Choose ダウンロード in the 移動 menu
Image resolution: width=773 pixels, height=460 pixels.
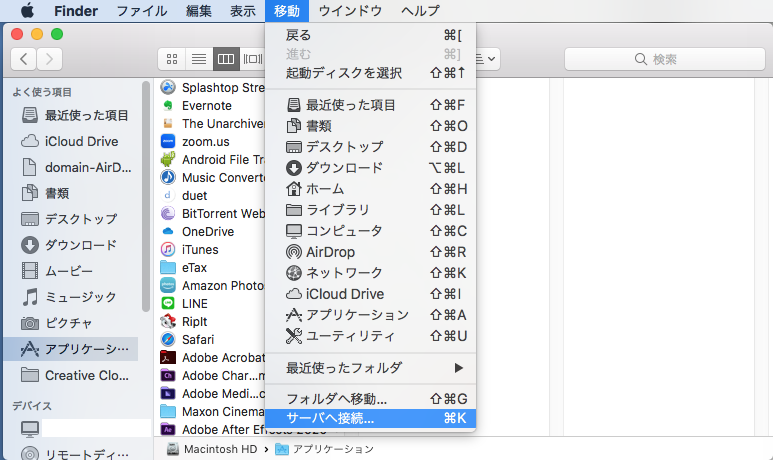[x=370, y=168]
